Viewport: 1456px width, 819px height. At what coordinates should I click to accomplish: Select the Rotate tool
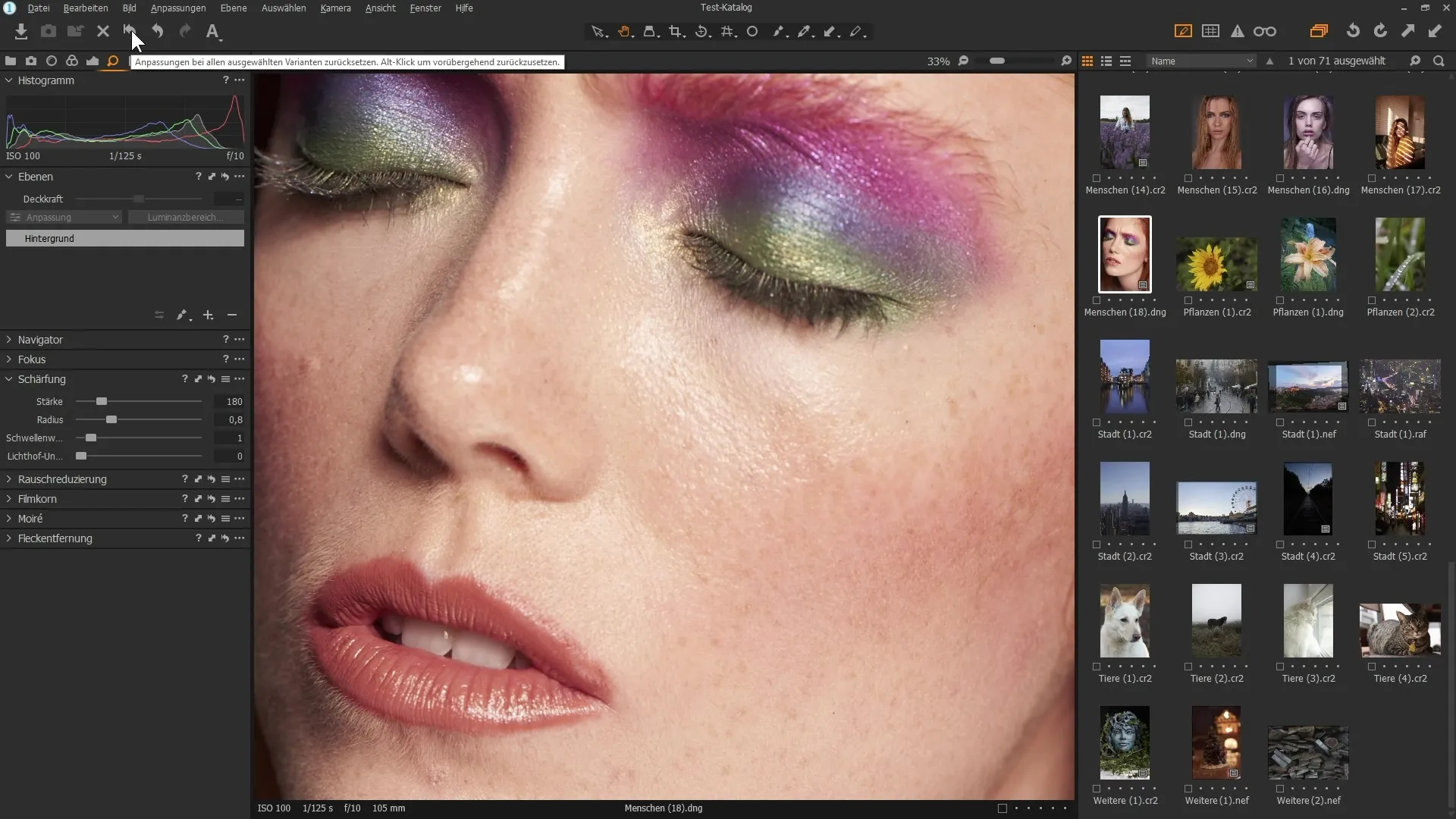click(702, 31)
